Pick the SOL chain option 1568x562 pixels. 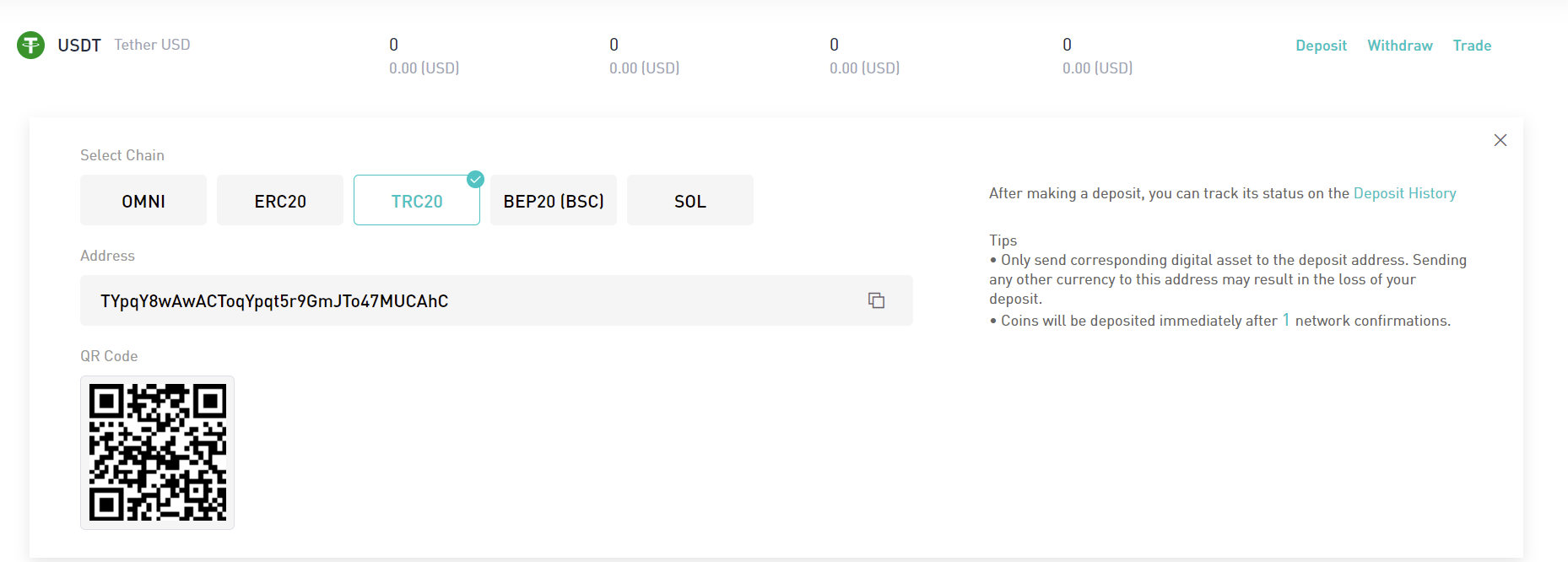point(690,200)
